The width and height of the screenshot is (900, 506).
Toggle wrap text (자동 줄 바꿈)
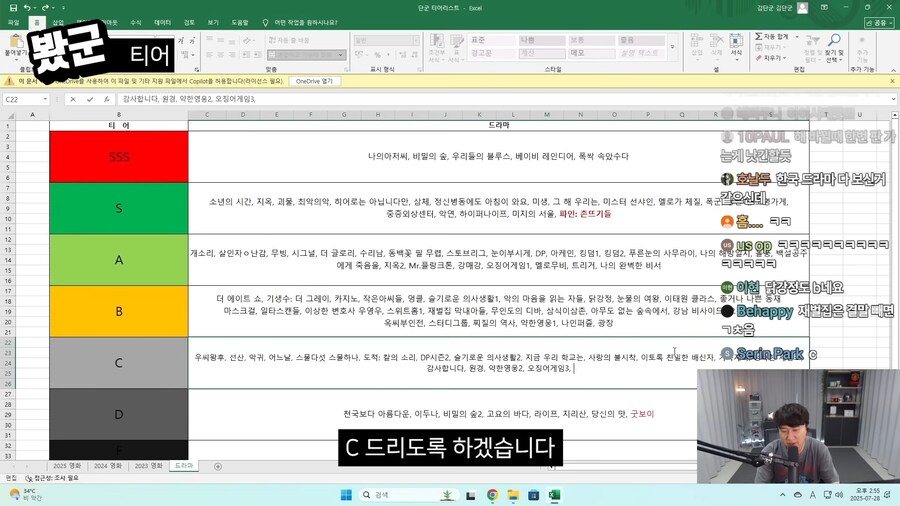tap(289, 41)
